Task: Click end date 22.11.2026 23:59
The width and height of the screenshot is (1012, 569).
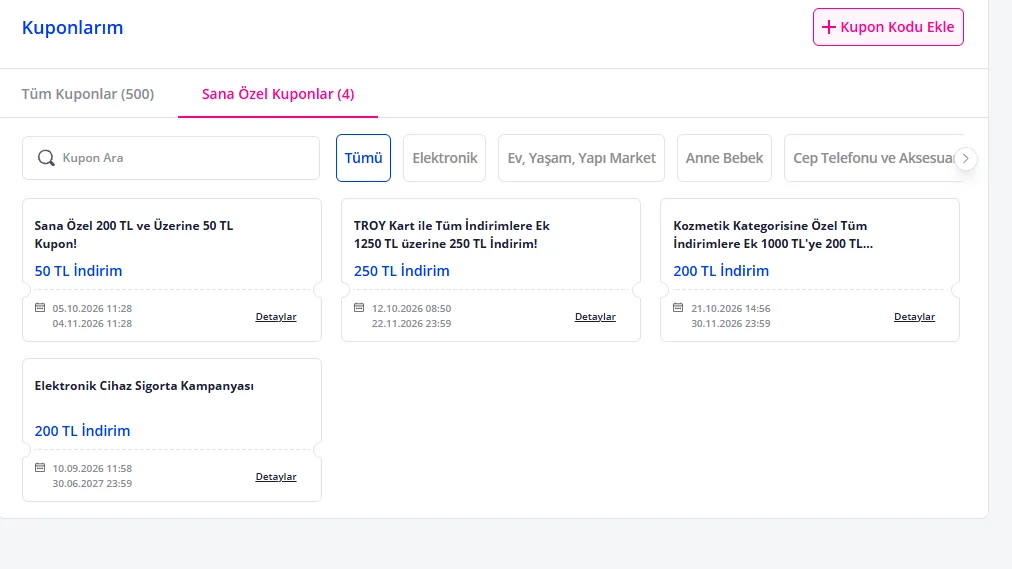Action: (411, 323)
